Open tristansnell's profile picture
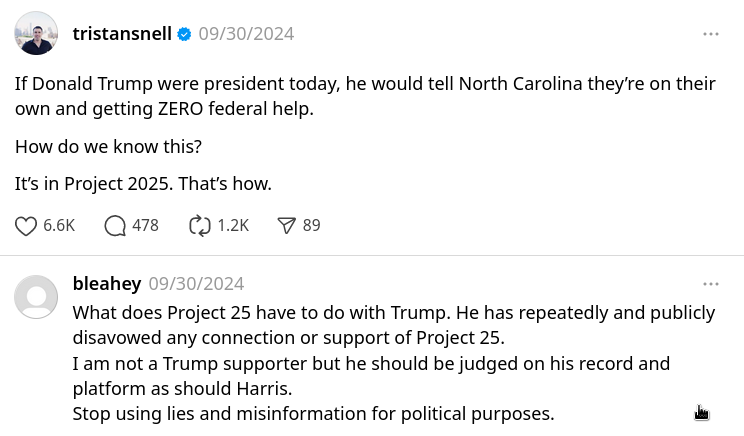The image size is (744, 436). coord(36,34)
